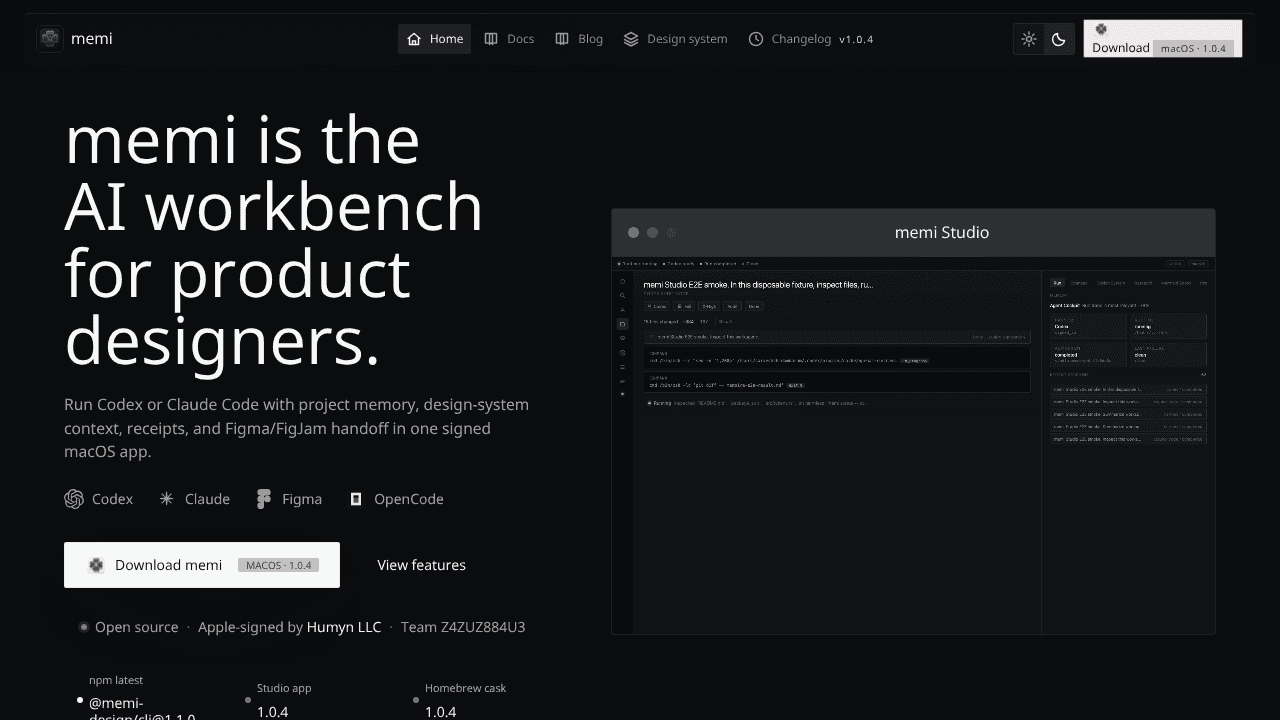Click the header Download macOS button
The width and height of the screenshot is (1280, 720).
point(1163,39)
